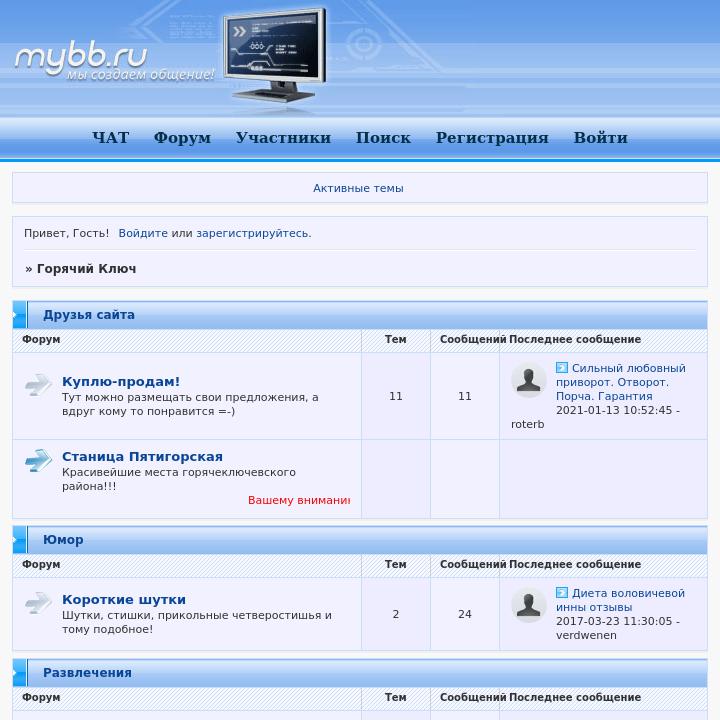Click last-post icon before Диета воловичевой
Screen dimensions: 720x720
562,592
